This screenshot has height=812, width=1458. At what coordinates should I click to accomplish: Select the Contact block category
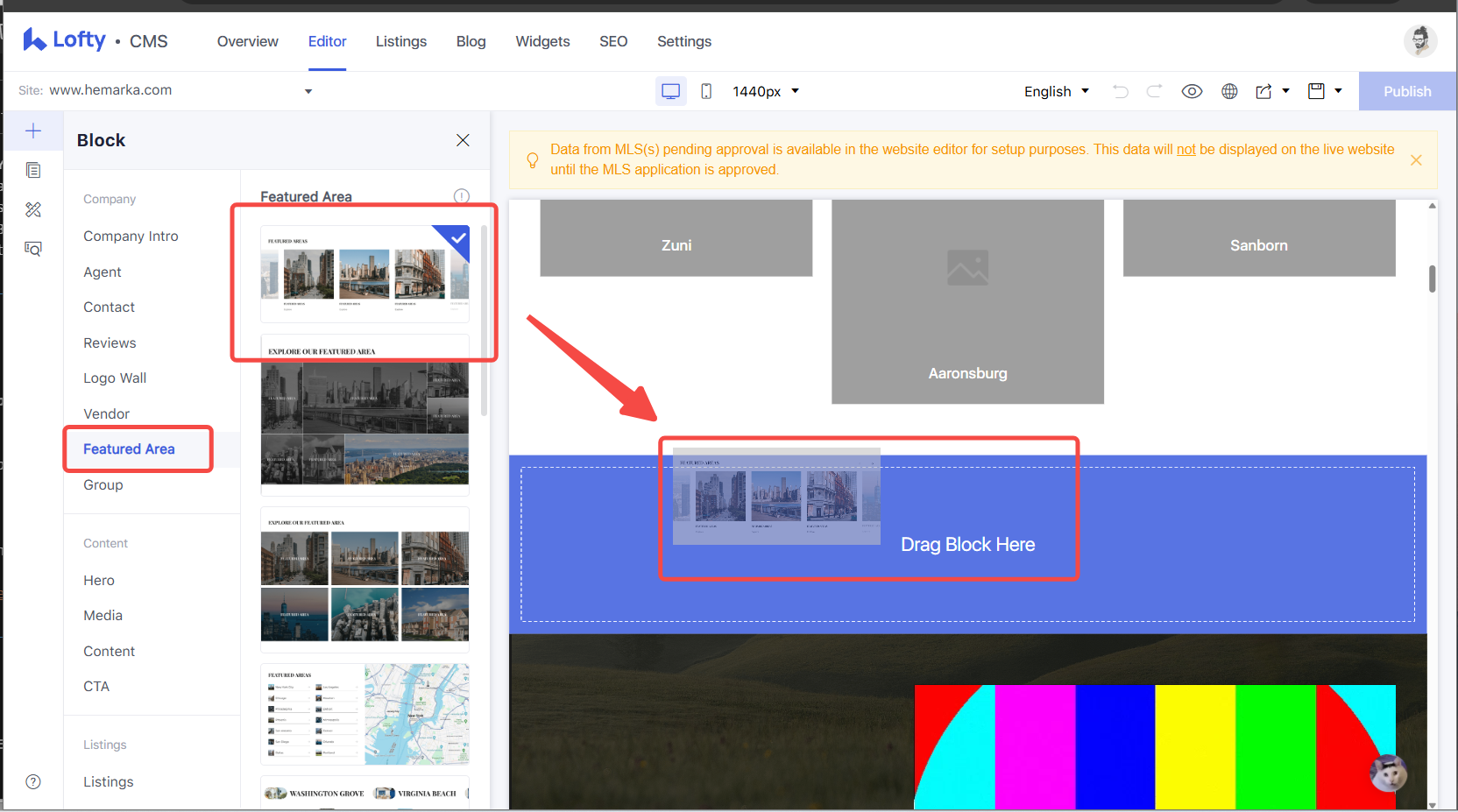[x=109, y=307]
